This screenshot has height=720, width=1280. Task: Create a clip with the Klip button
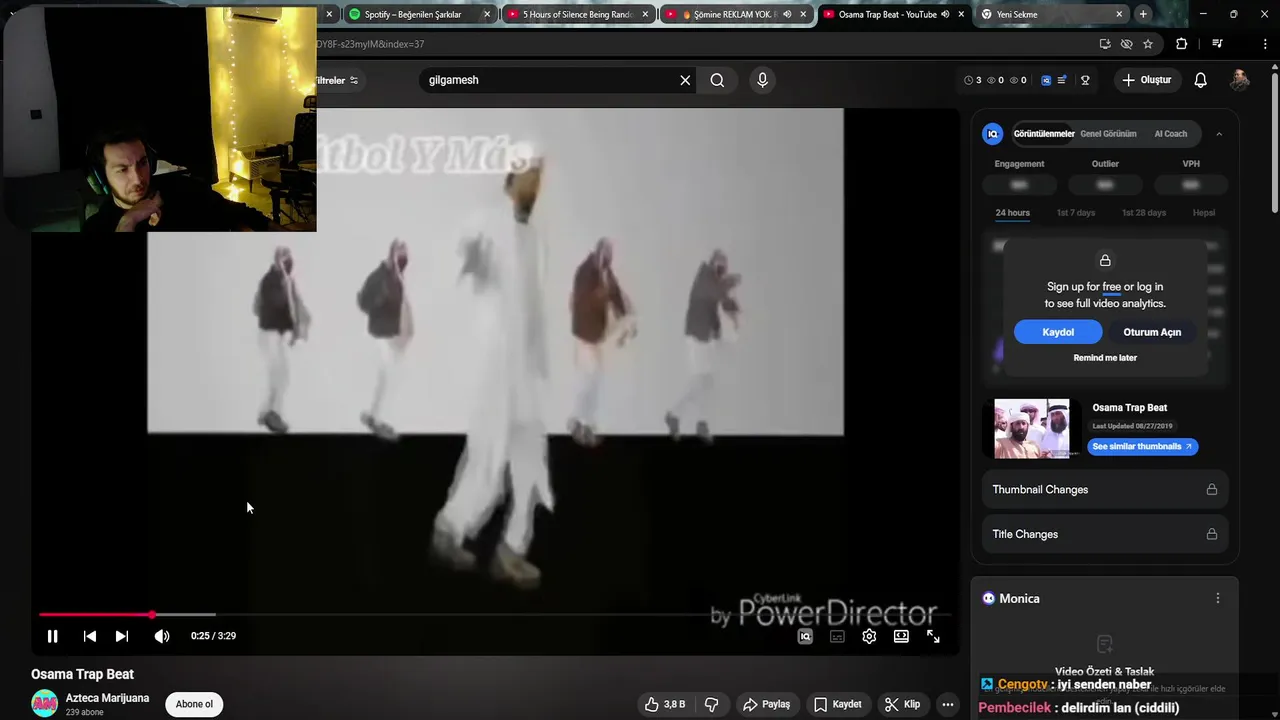click(902, 704)
